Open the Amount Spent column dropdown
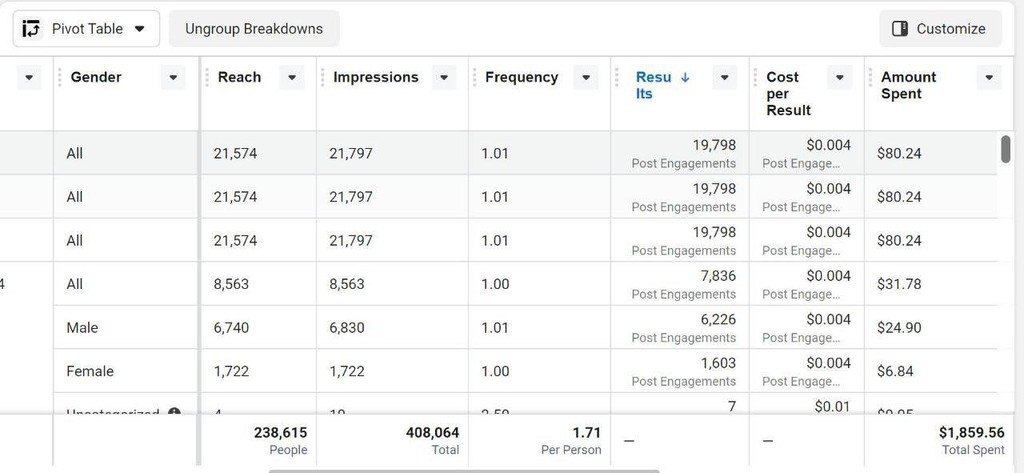Screen dimensions: 1024x473 (x=989, y=77)
